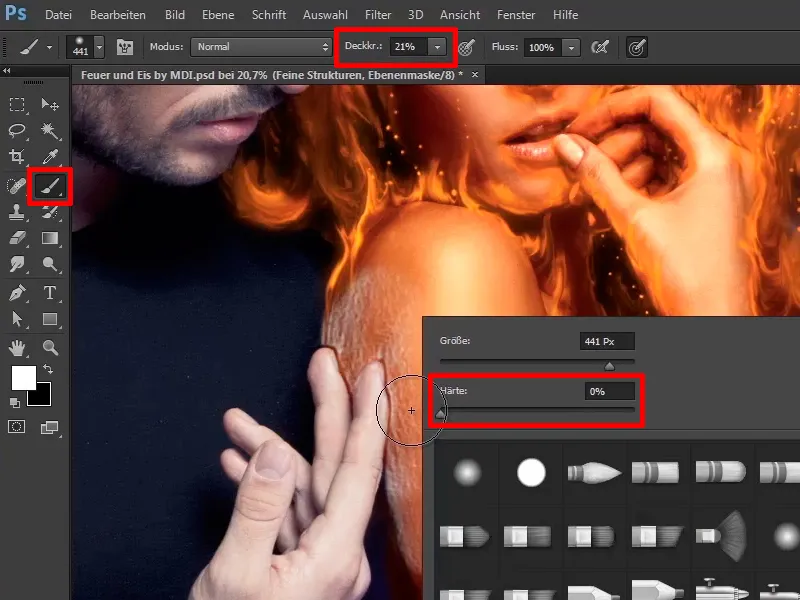This screenshot has height=600, width=800.
Task: Open the Bearbeiten menu
Action: 118,15
